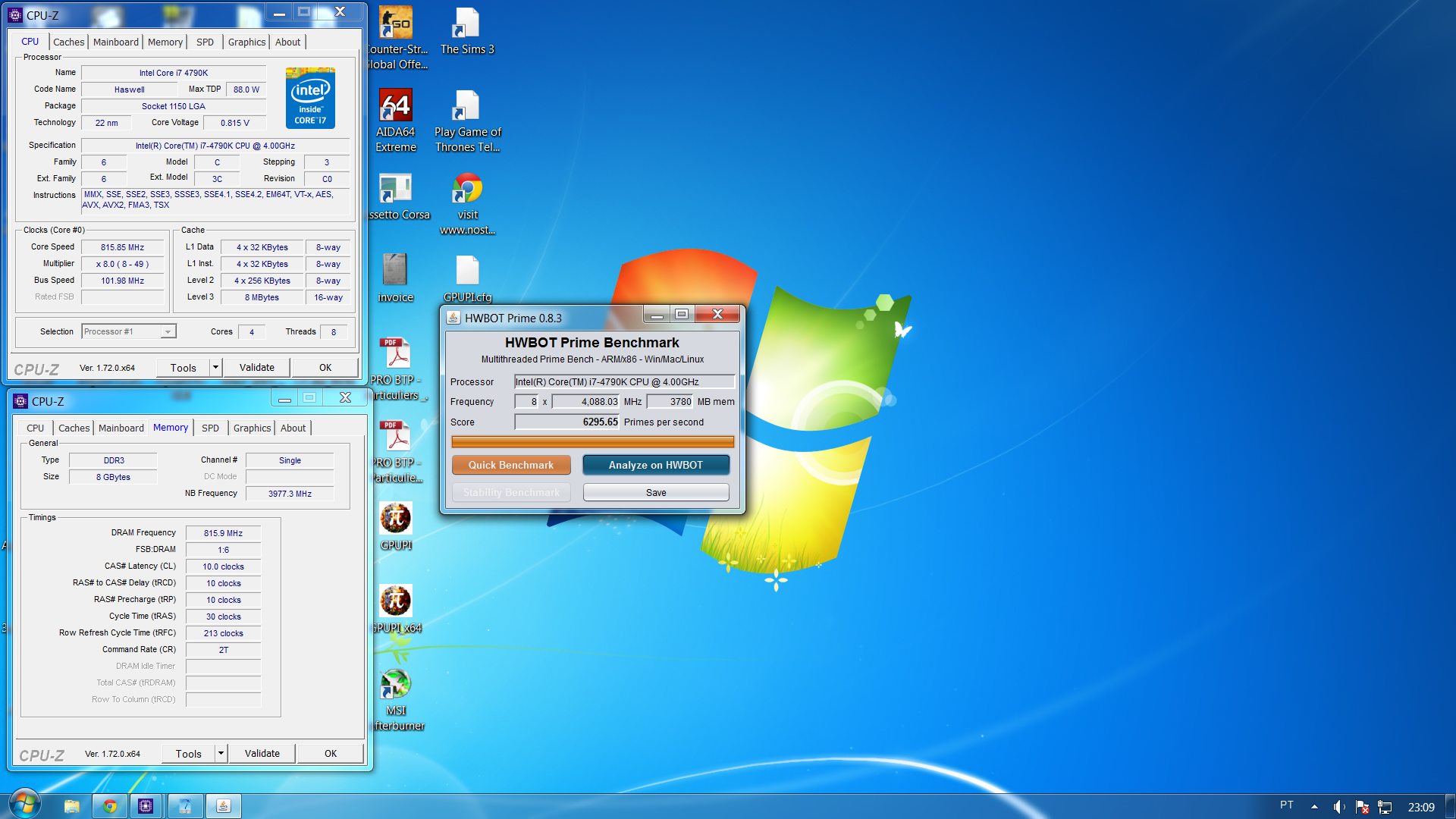Open Google Chrome from the taskbar

tap(110, 806)
